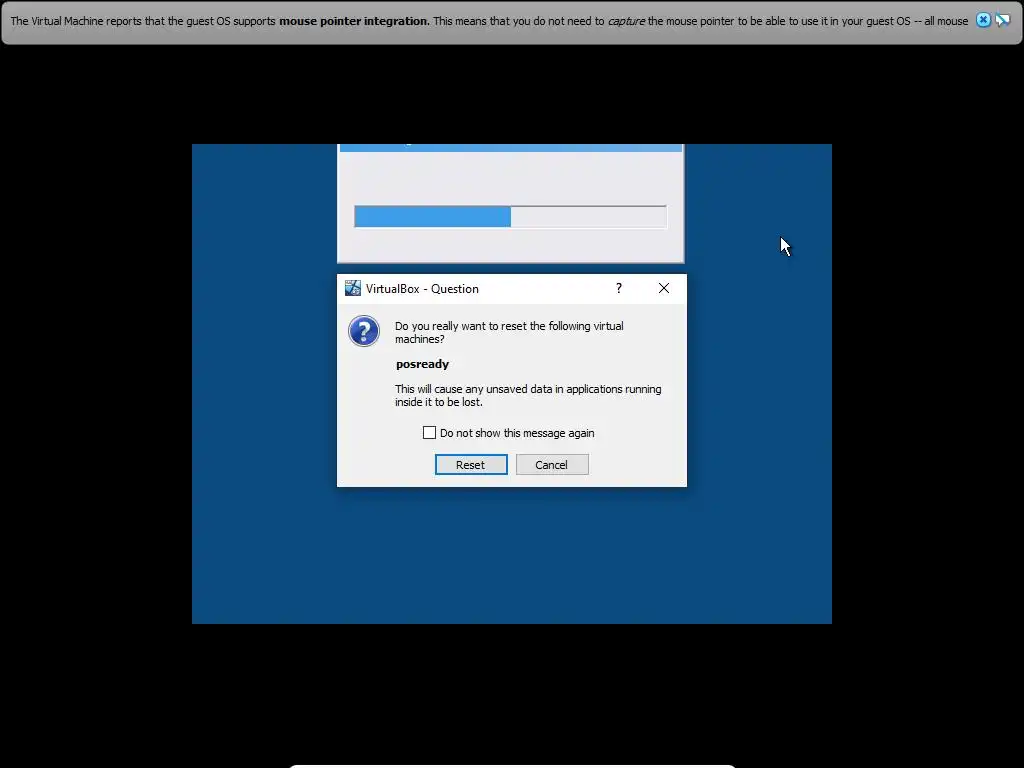Click the notification's don't-show-again icon
This screenshot has height=768, width=1024.
pos(1002,20)
